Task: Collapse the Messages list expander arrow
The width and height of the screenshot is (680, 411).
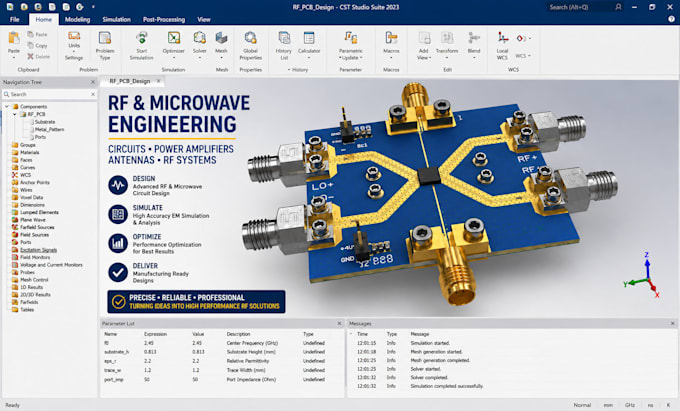Action: point(351,334)
